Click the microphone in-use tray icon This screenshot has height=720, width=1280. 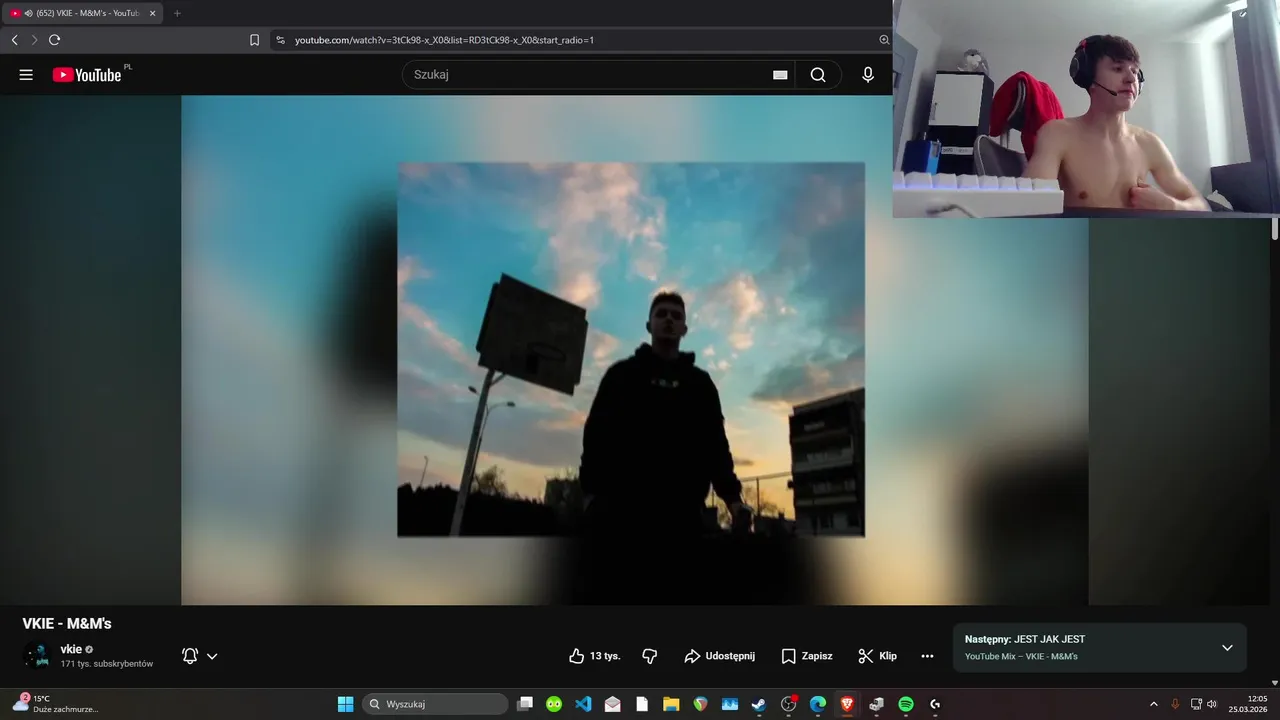point(1175,704)
